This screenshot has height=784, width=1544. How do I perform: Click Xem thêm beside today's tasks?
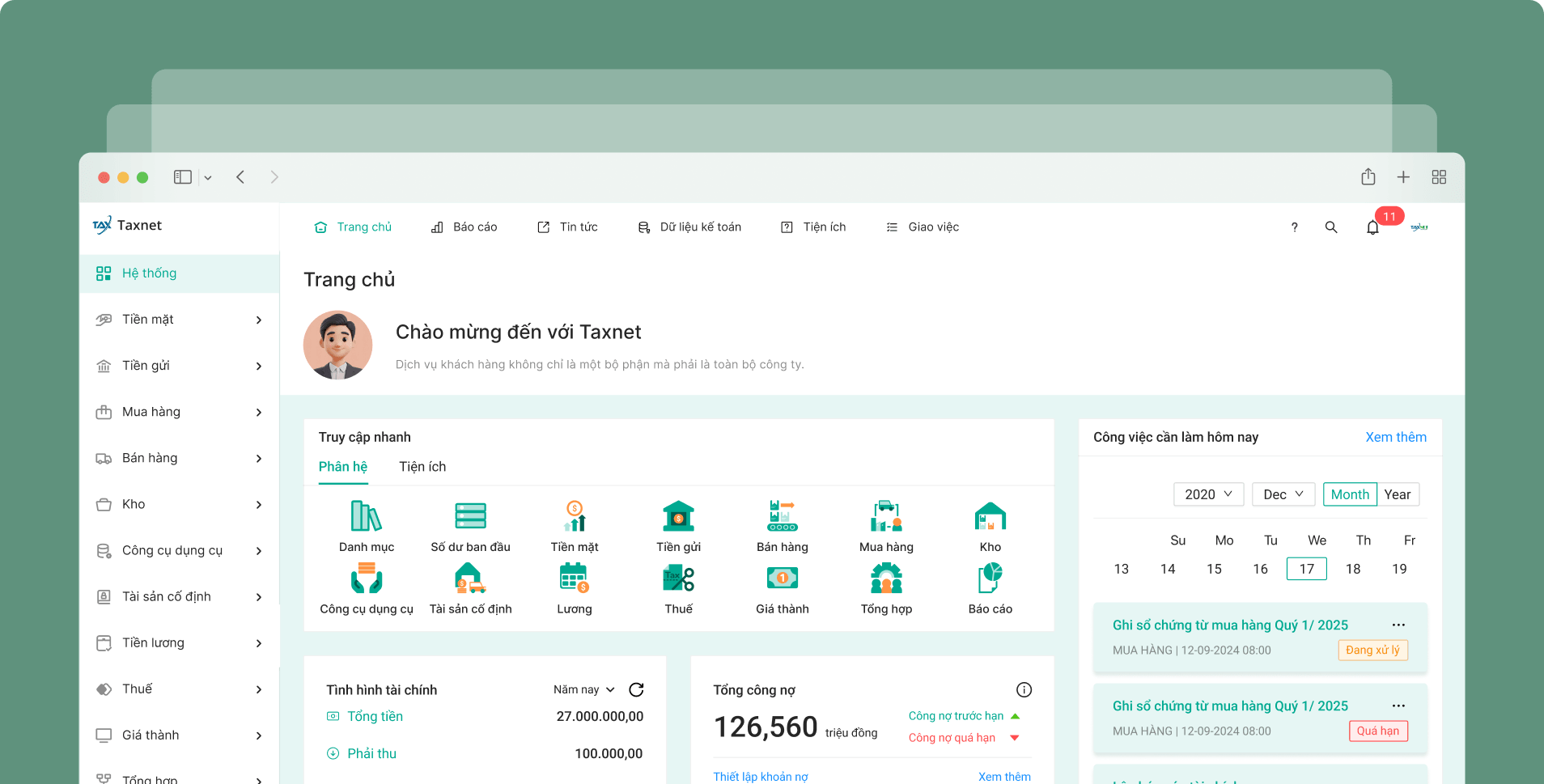pos(1396,437)
